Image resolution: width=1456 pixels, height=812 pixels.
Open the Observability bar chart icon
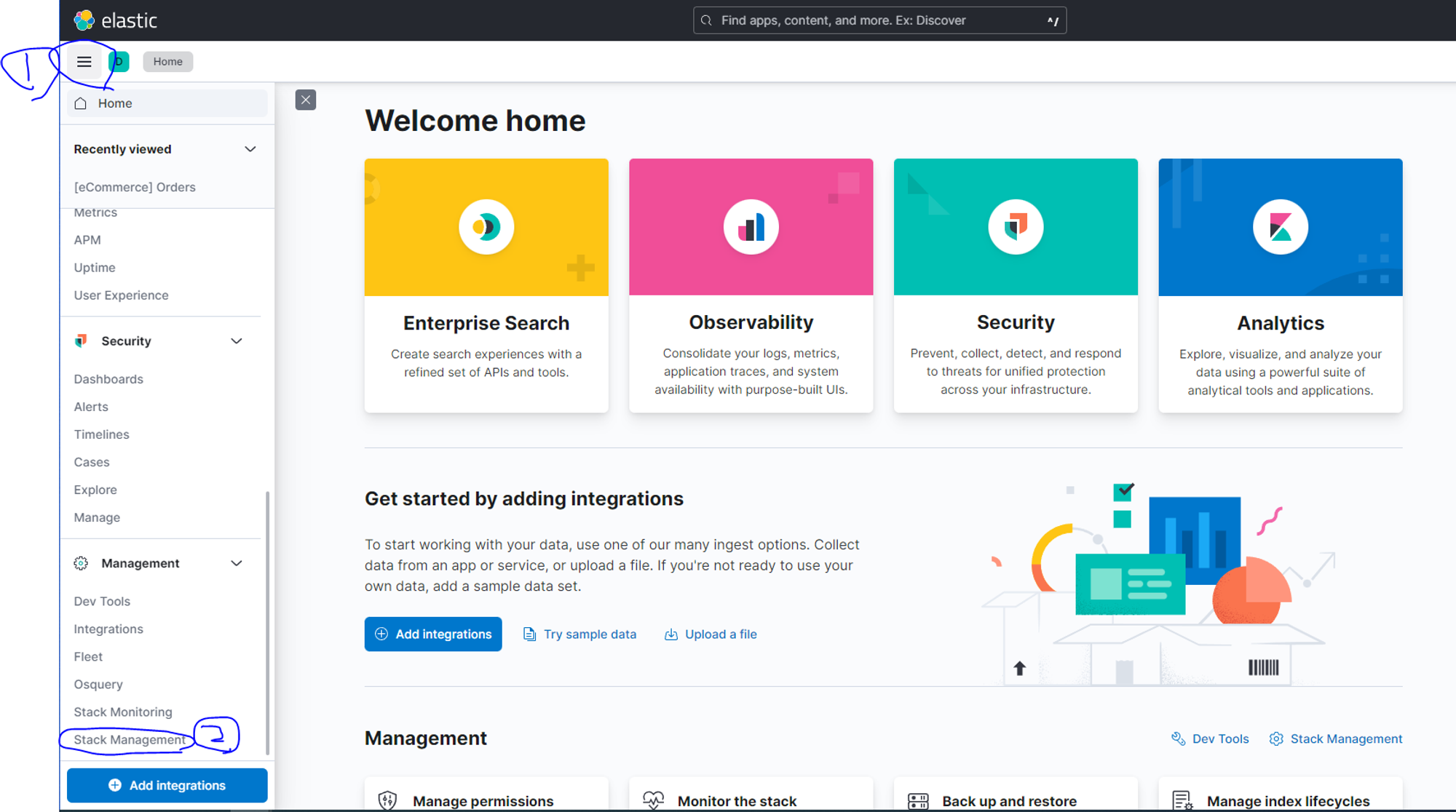click(751, 227)
